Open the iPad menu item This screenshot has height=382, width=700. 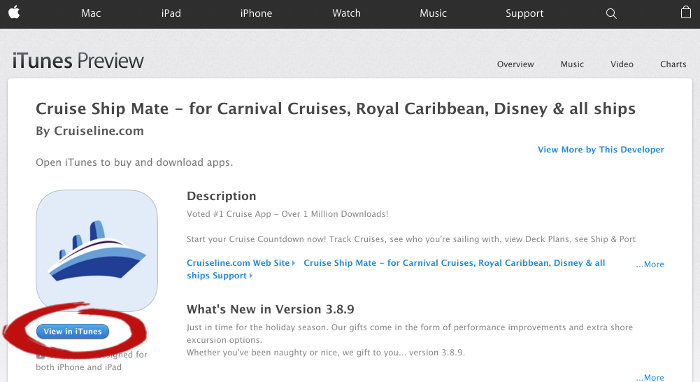coord(171,13)
